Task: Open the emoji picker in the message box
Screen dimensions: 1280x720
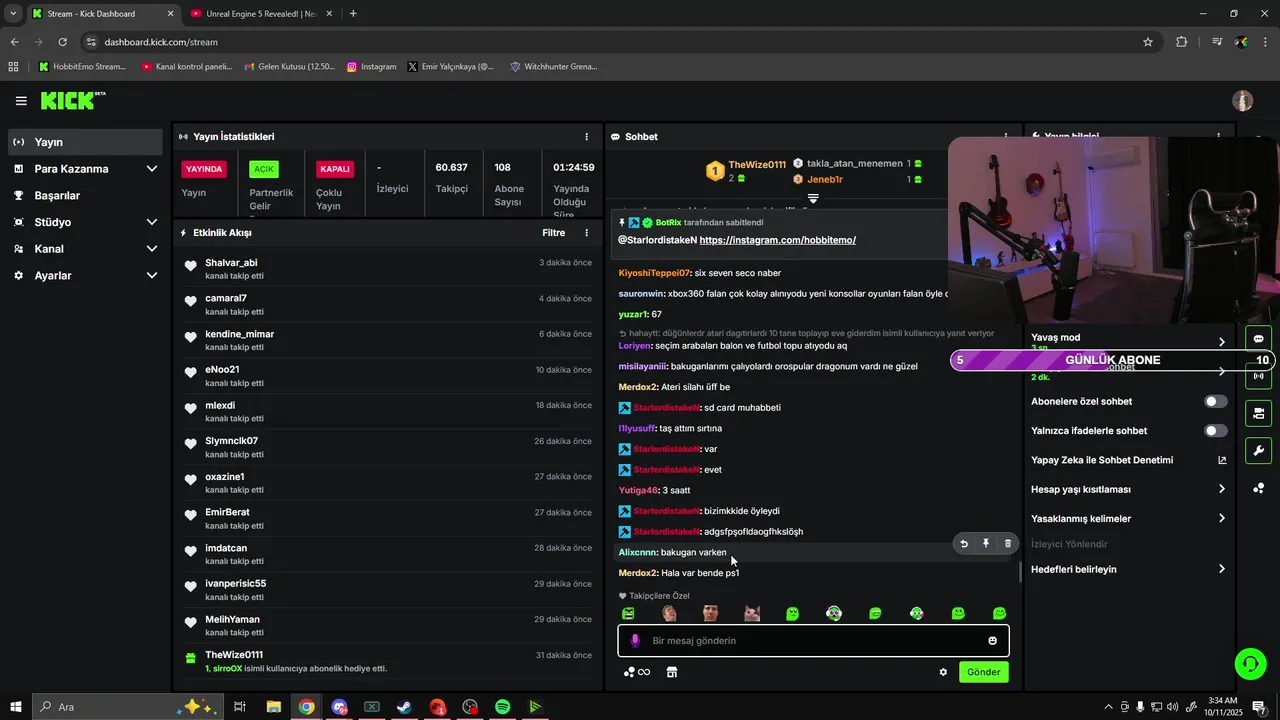Action: coord(993,641)
